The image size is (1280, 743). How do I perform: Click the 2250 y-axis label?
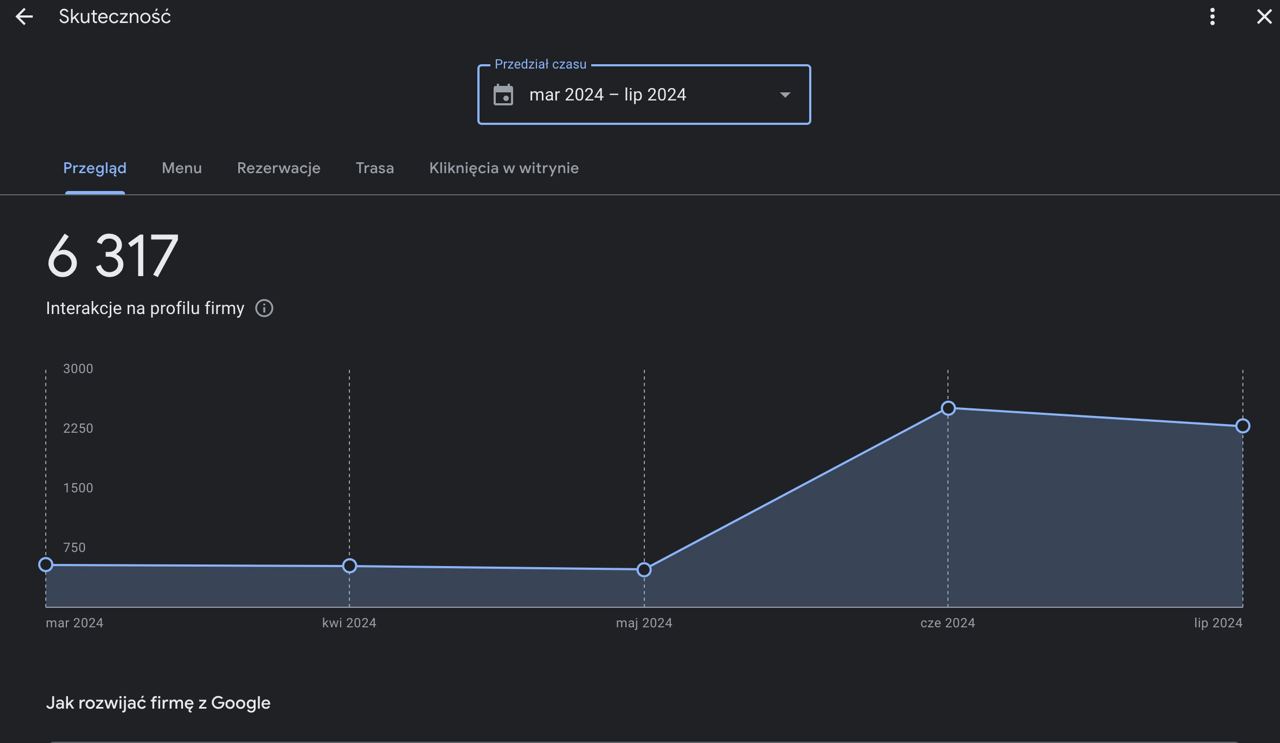(78, 429)
